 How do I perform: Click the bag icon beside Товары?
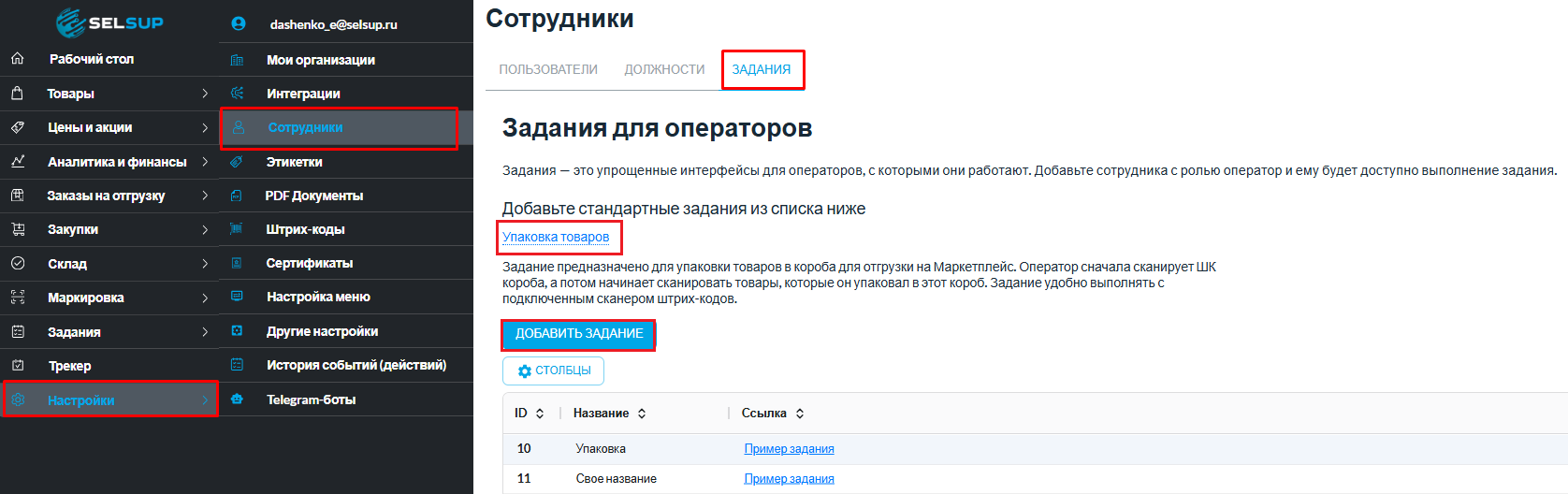(x=18, y=94)
